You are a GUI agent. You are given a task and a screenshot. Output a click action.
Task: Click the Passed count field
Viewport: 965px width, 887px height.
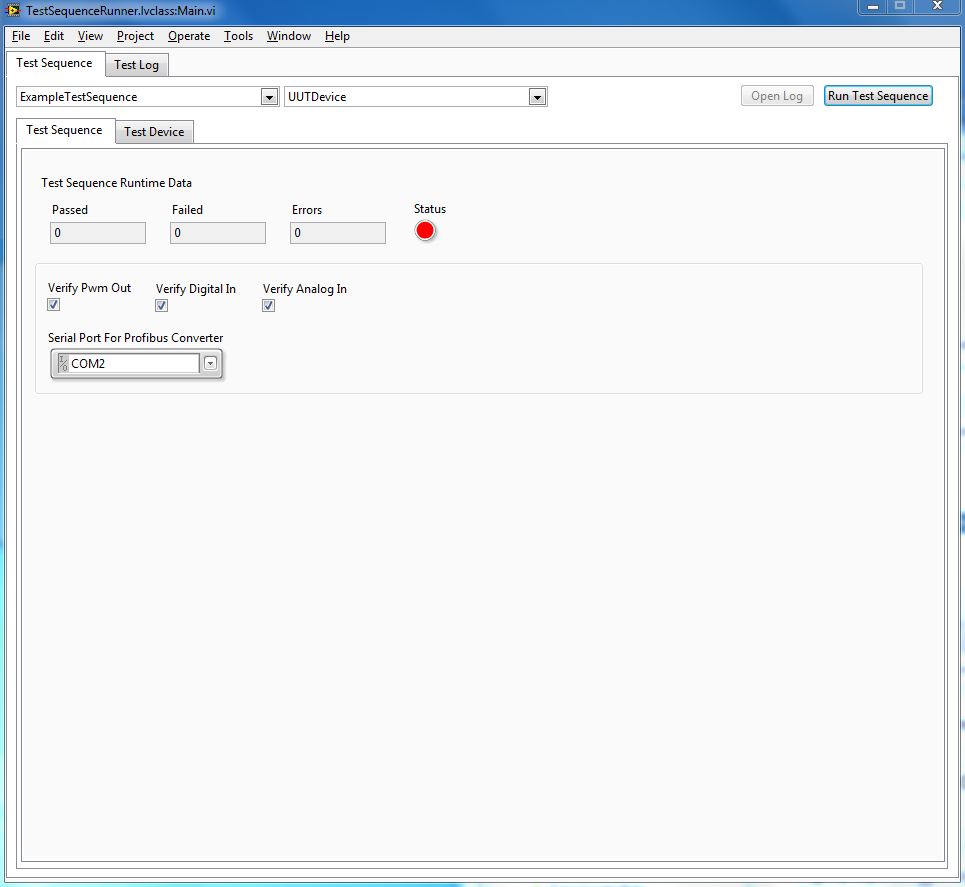click(x=97, y=232)
